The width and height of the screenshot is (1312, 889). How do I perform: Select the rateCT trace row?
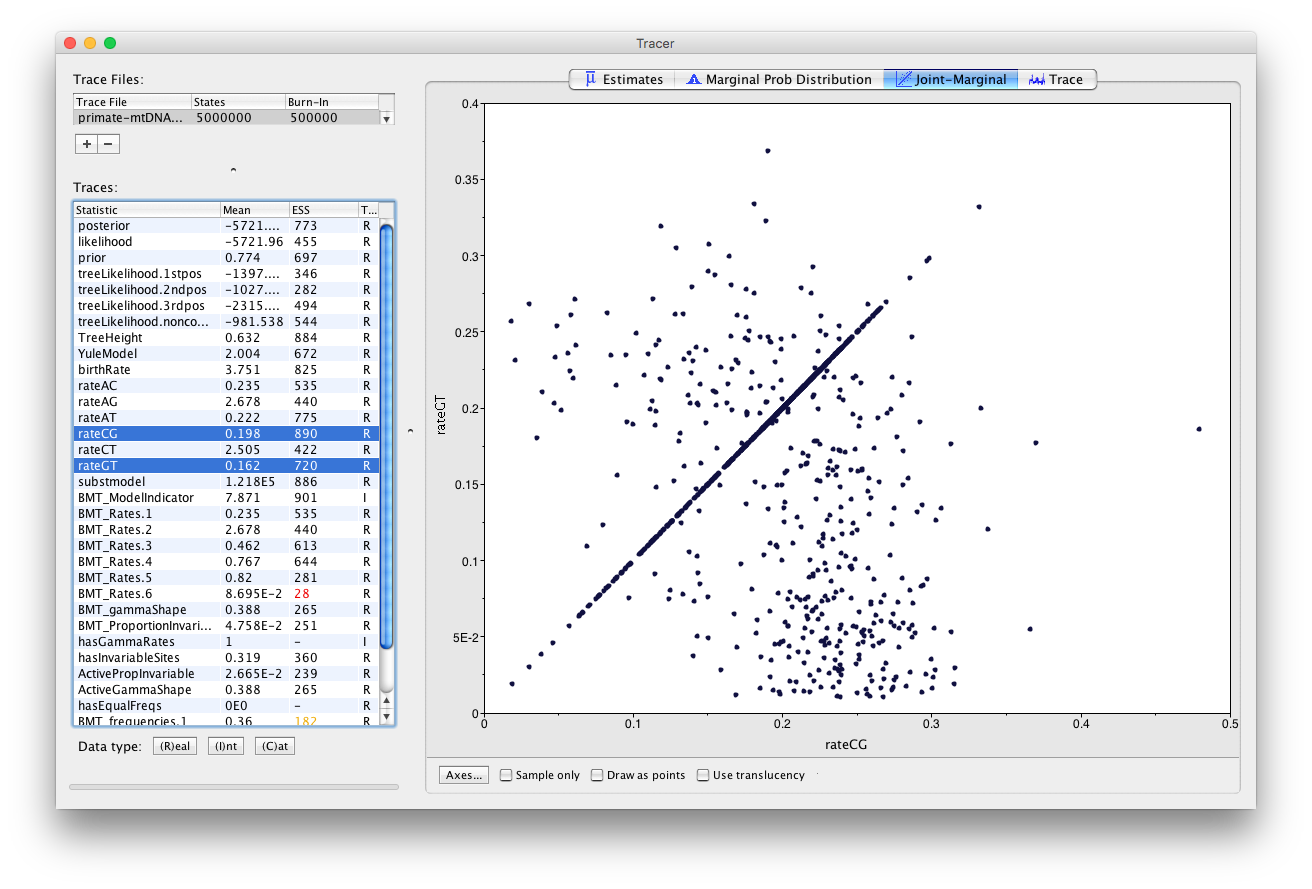point(227,450)
